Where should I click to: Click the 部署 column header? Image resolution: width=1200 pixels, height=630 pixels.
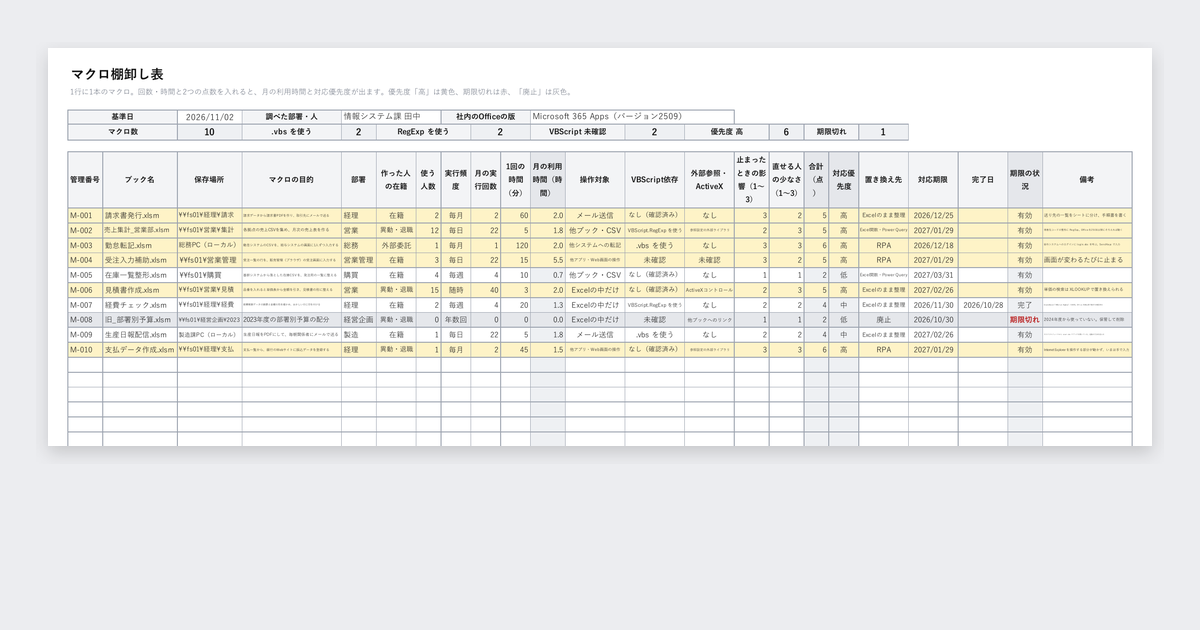pyautogui.click(x=359, y=180)
